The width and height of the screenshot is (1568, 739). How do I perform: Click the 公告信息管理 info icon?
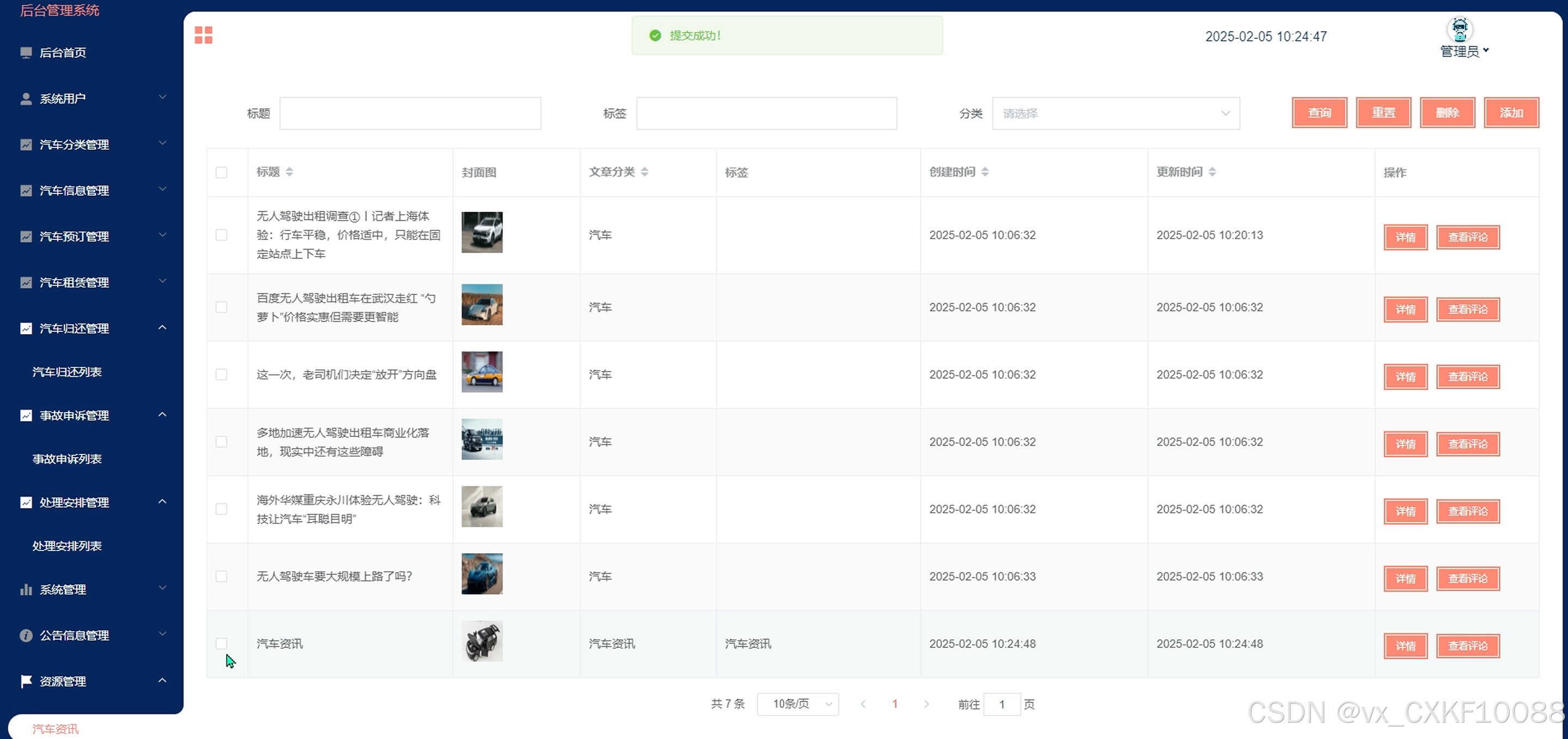tap(26, 635)
